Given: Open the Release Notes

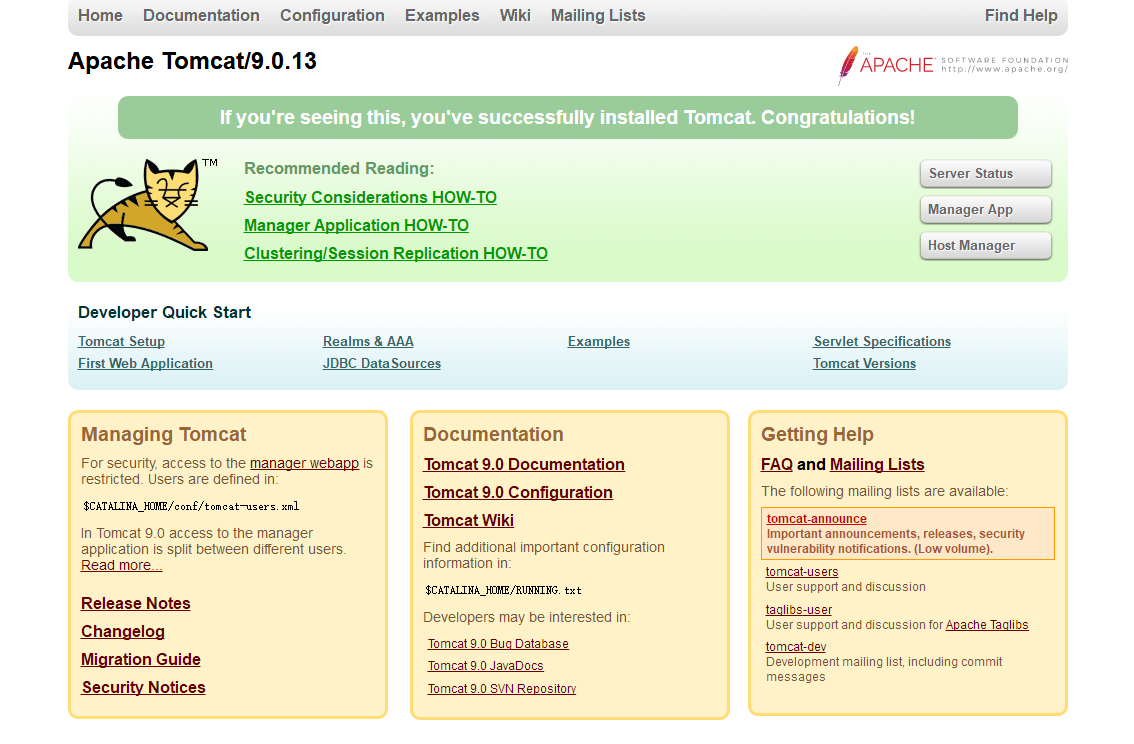Looking at the screenshot, I should coord(135,603).
